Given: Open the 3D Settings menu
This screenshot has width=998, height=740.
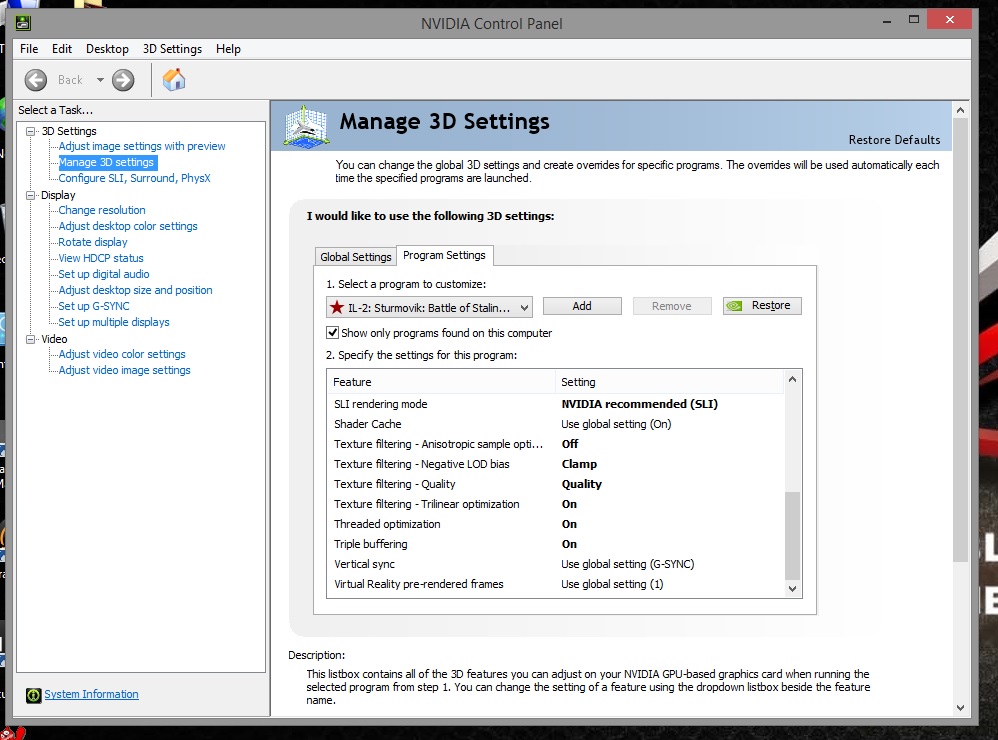Looking at the screenshot, I should click(x=172, y=49).
